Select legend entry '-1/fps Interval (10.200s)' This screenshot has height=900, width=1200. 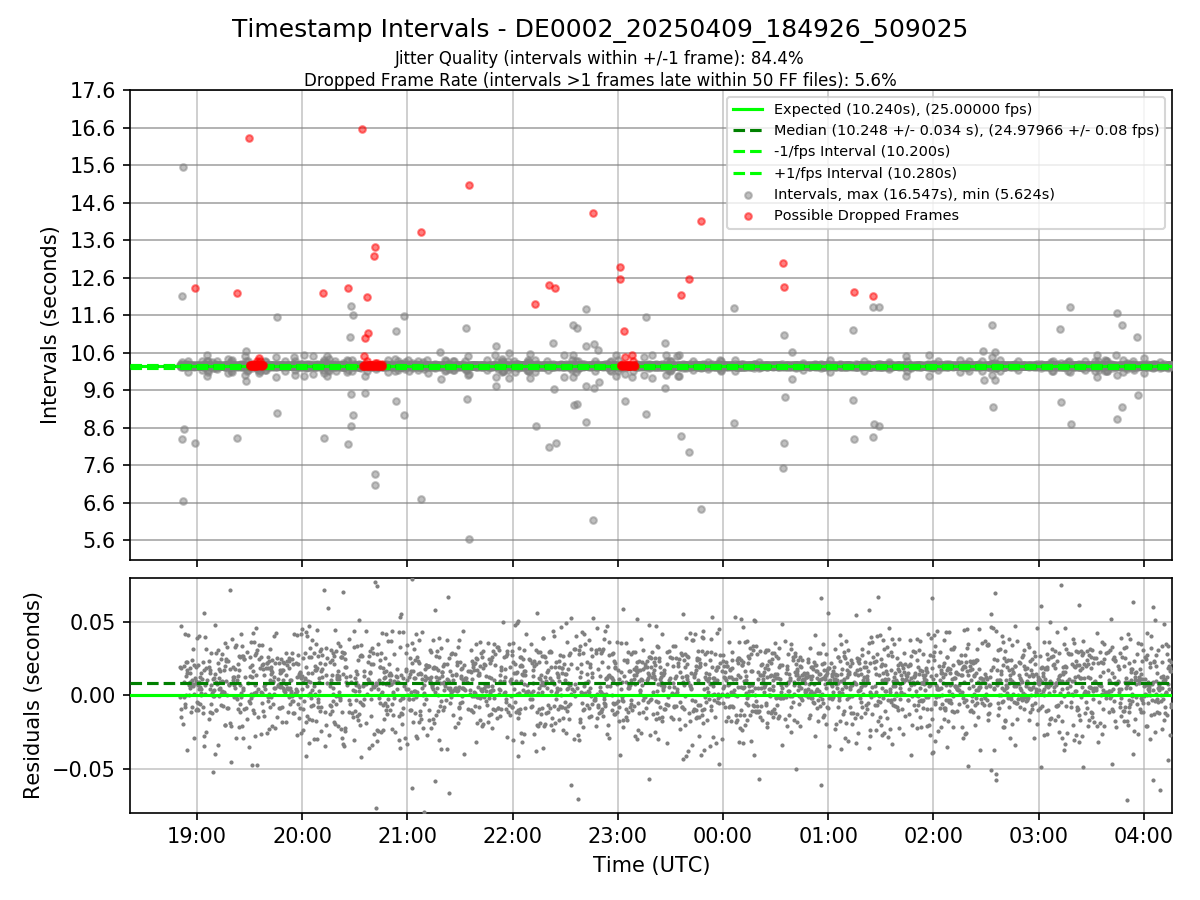pyautogui.click(x=862, y=151)
